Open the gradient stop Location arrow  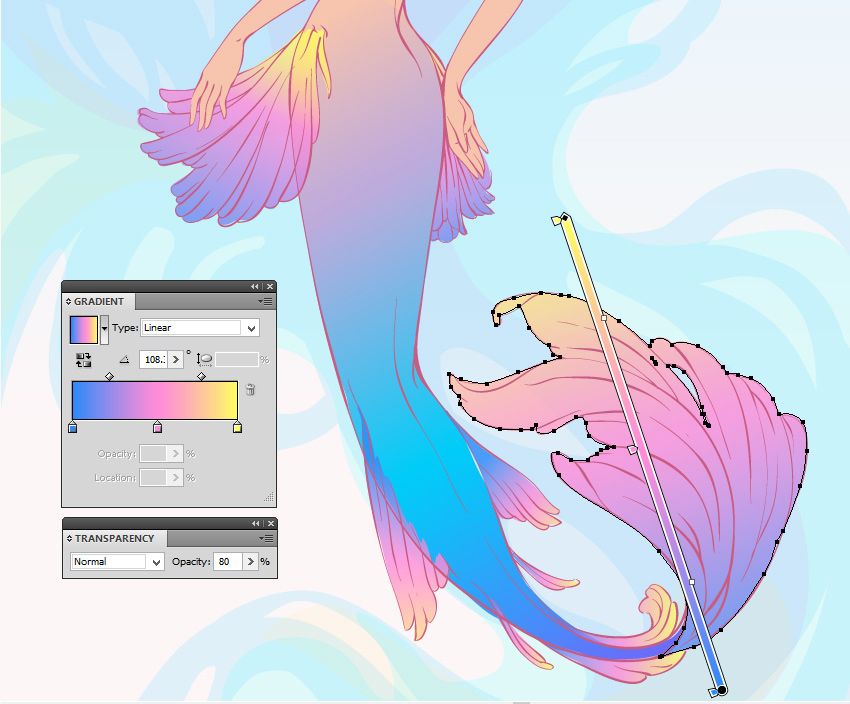pos(175,477)
